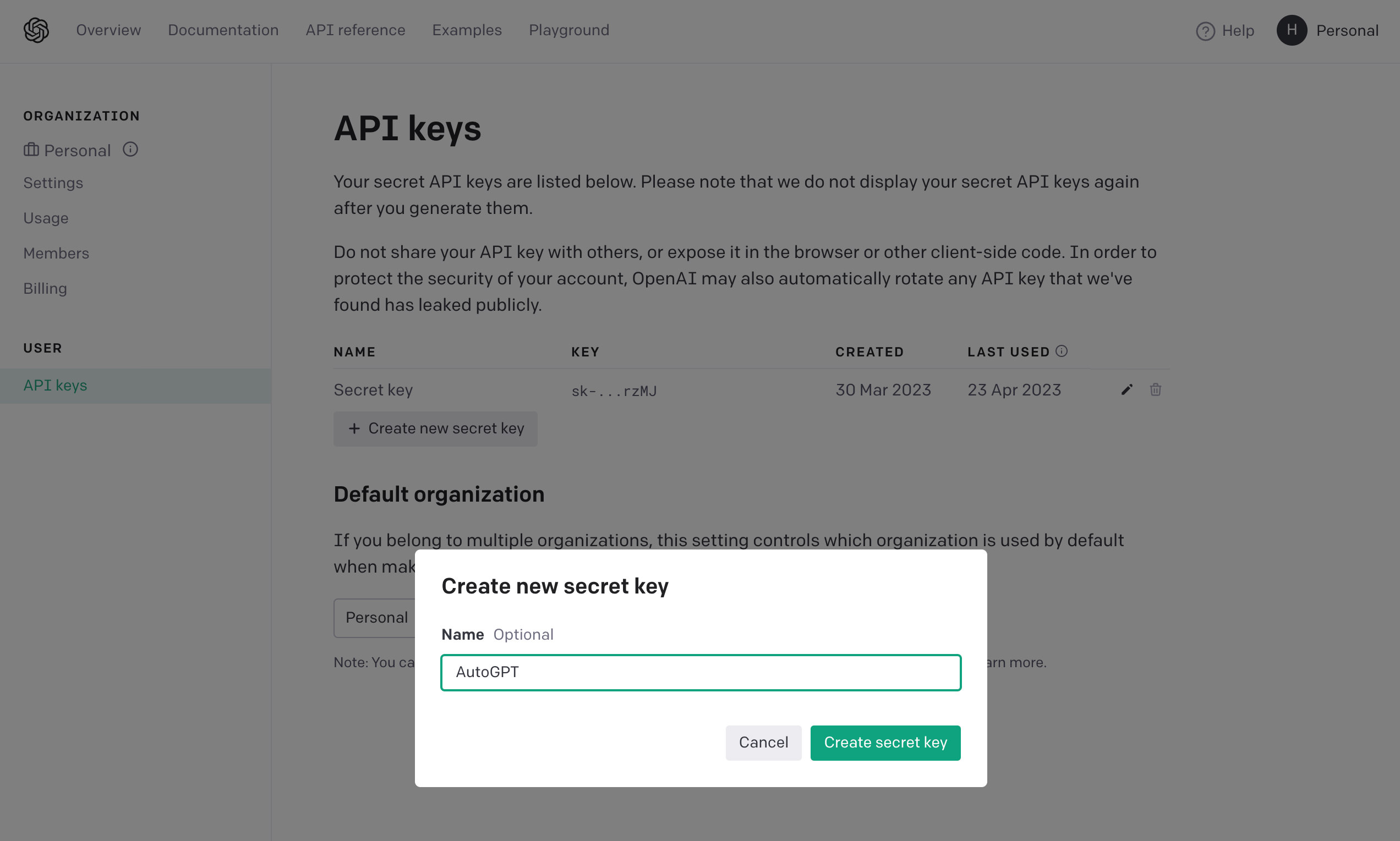Open the H profile avatar

pos(1291,30)
